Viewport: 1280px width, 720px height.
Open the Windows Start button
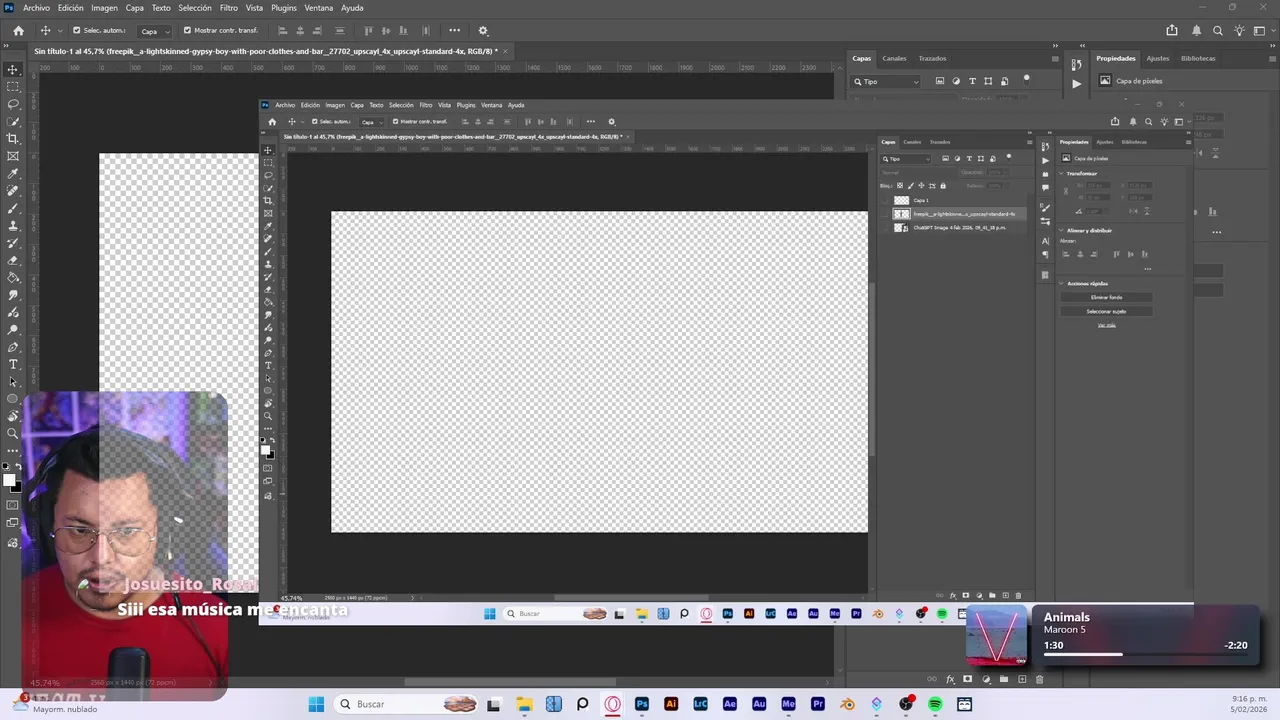pyautogui.click(x=316, y=704)
